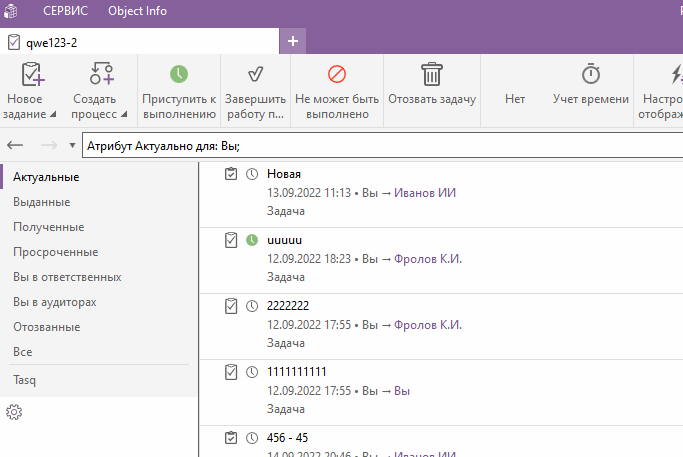Open navigation history dropdown arrow
683x457 pixels.
click(x=72, y=145)
